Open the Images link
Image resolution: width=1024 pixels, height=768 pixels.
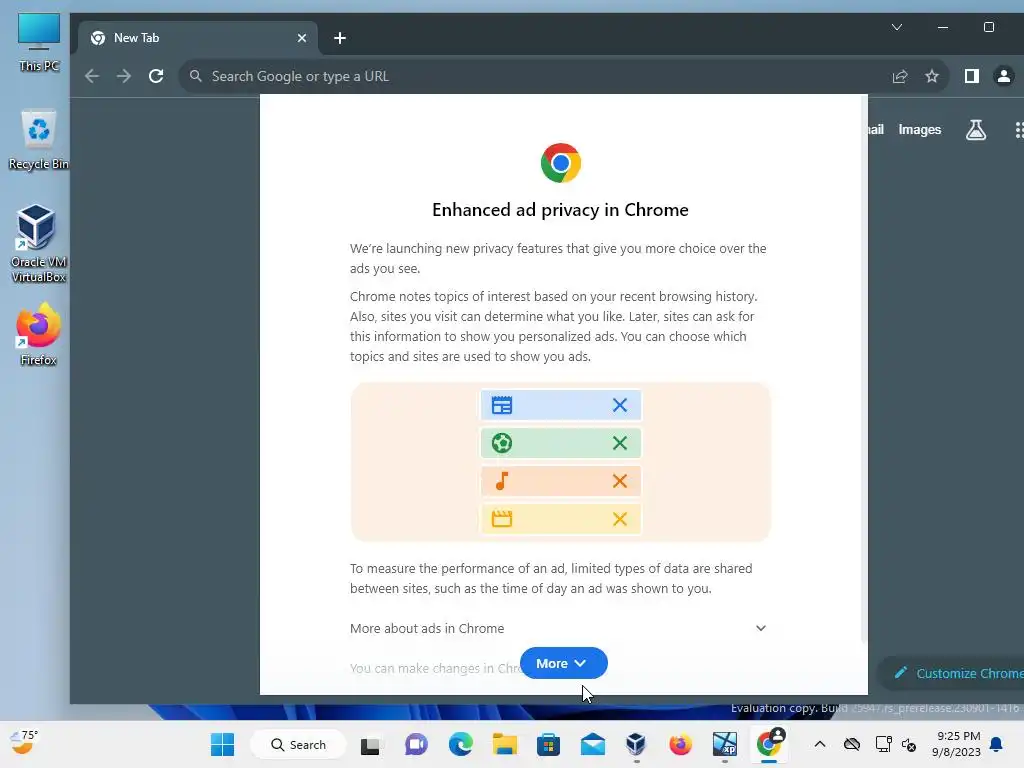(x=920, y=129)
